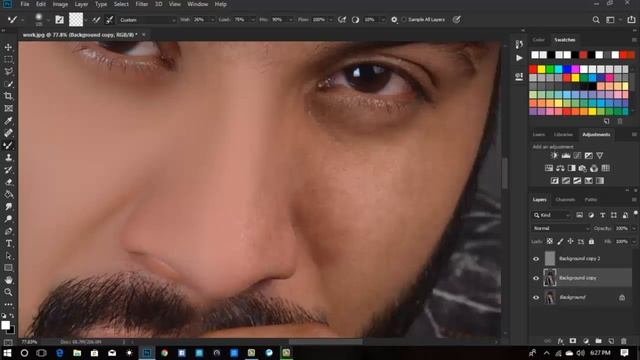Viewport: 640px width, 360px height.
Task: Open the brush preset picker dropdown
Action: coord(48,20)
